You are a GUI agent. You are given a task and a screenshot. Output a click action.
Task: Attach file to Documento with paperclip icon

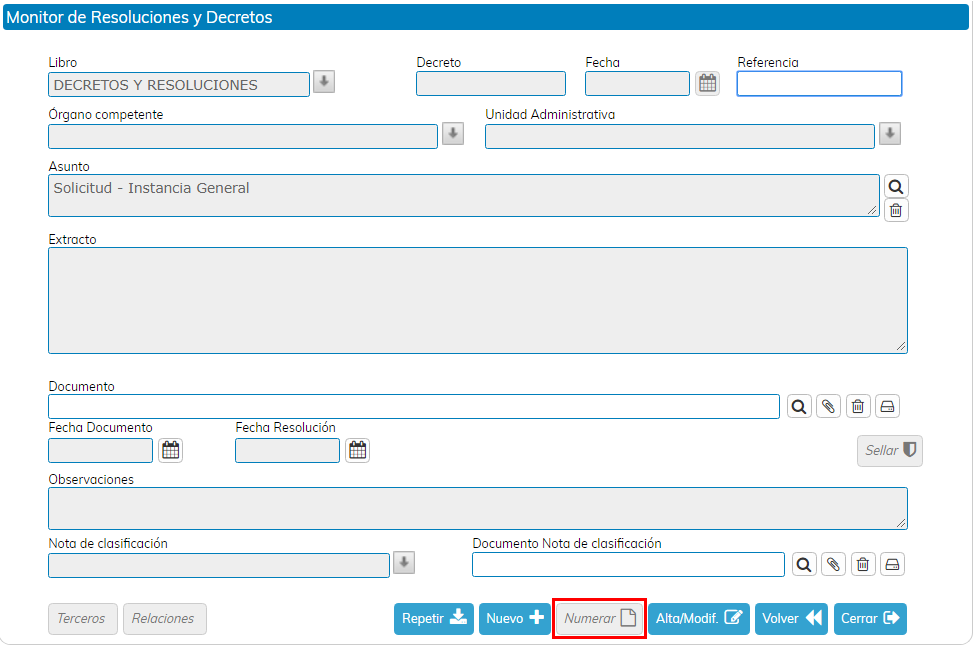coord(828,406)
